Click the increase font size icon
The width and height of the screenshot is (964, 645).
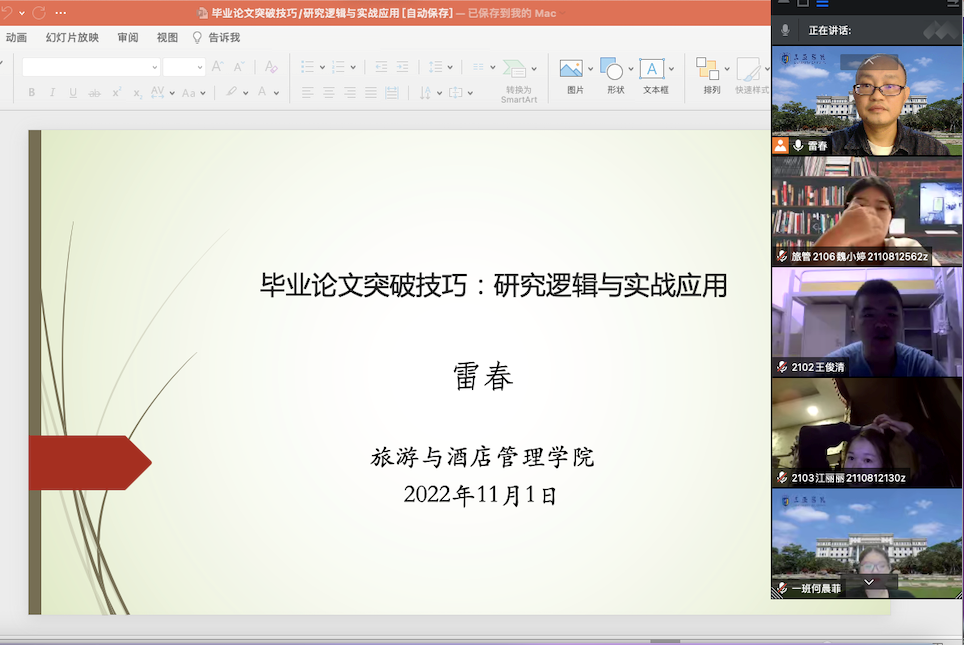(x=217, y=67)
